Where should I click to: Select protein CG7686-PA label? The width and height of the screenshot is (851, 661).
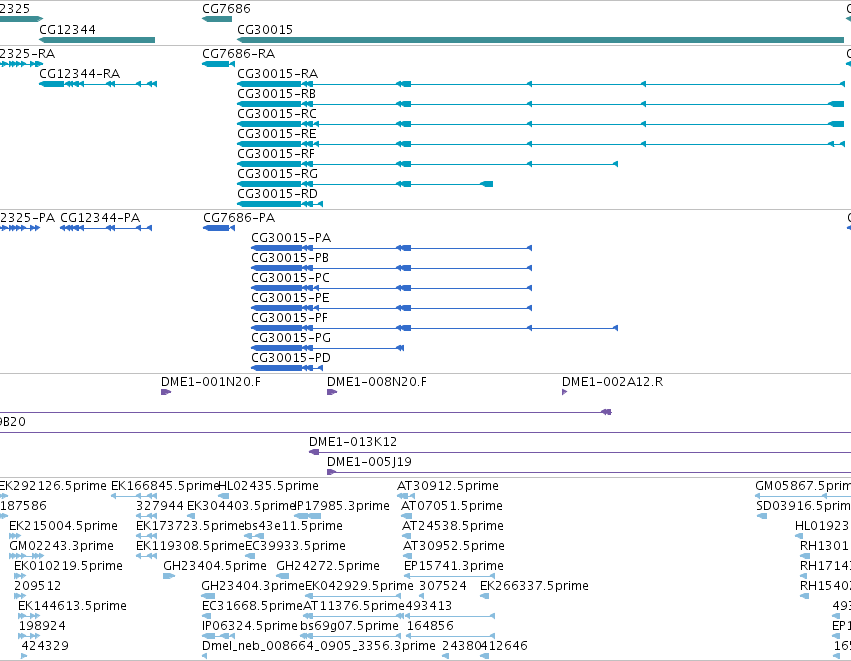pos(239,218)
